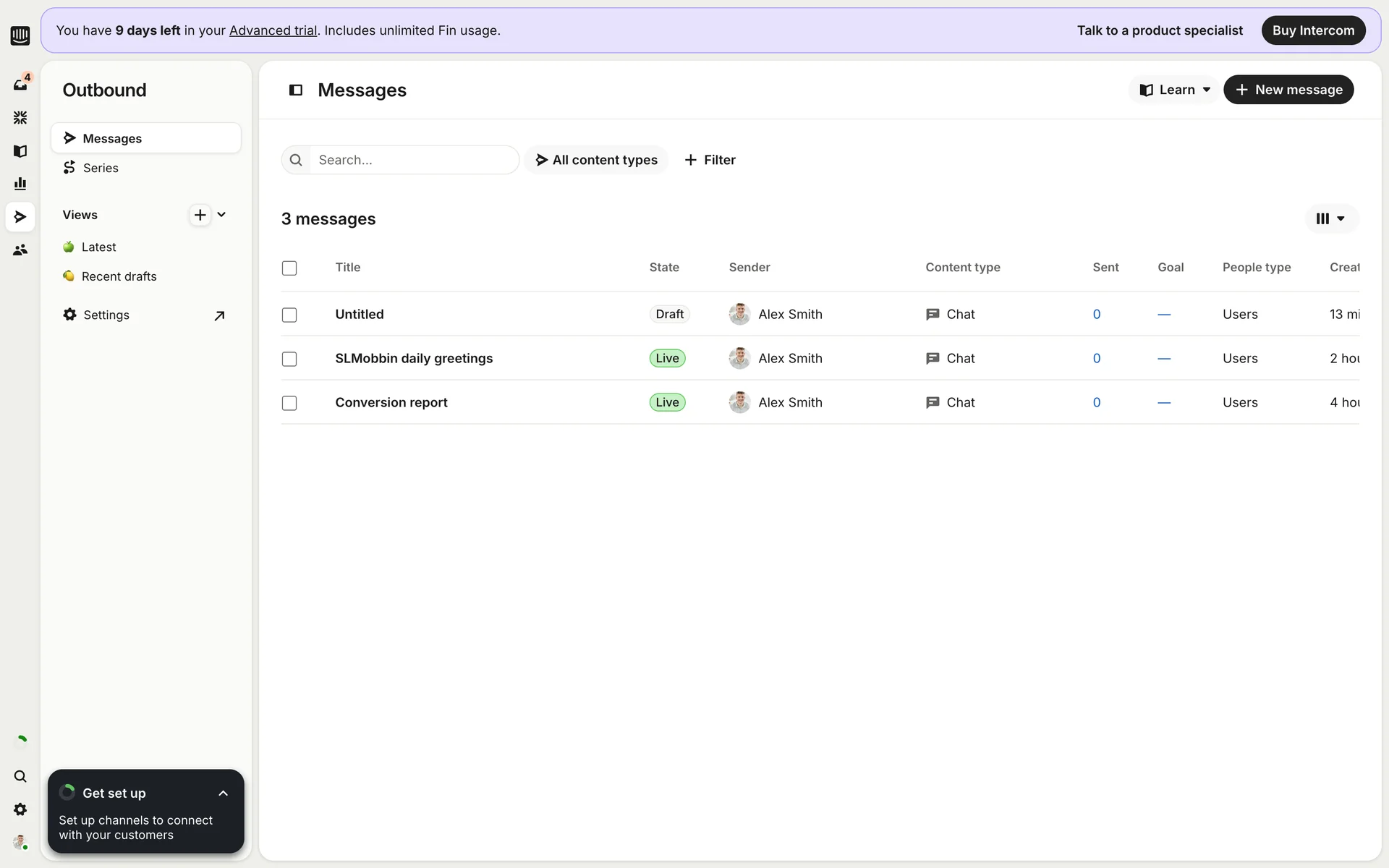Open the Inbox icon in left rail

(20, 85)
